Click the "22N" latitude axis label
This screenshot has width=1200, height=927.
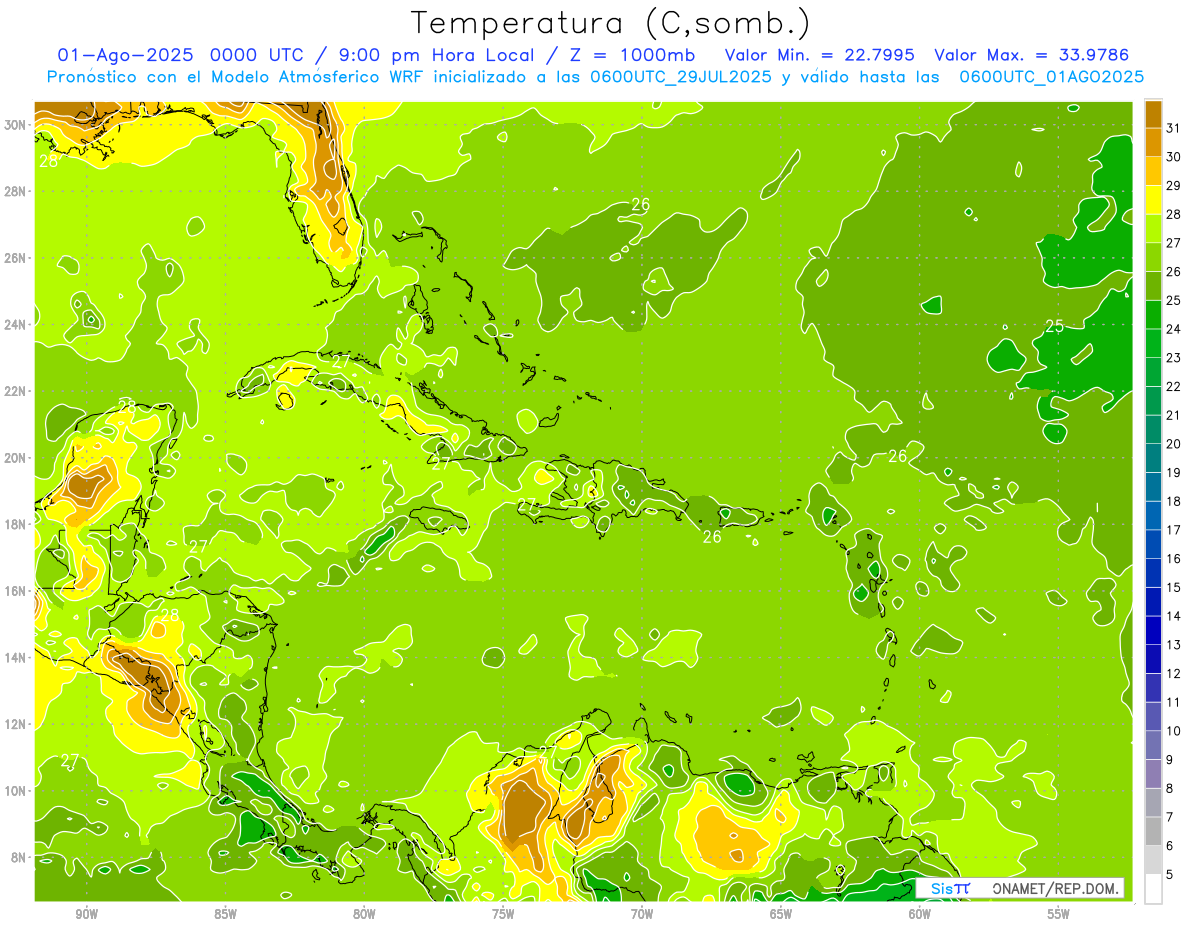[x=17, y=390]
